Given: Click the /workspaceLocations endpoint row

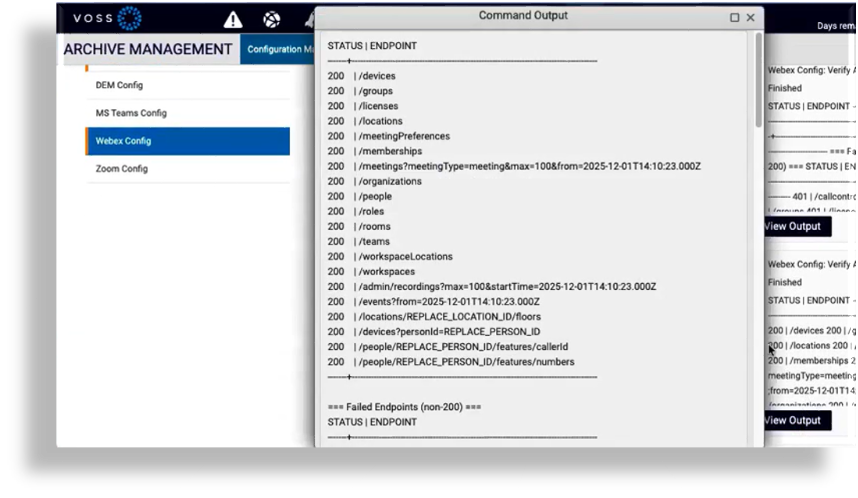Looking at the screenshot, I should [390, 257].
